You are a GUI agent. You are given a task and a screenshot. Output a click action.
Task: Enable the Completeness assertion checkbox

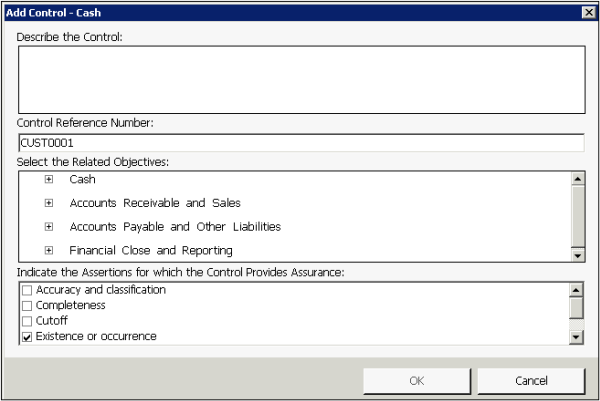coord(27,305)
